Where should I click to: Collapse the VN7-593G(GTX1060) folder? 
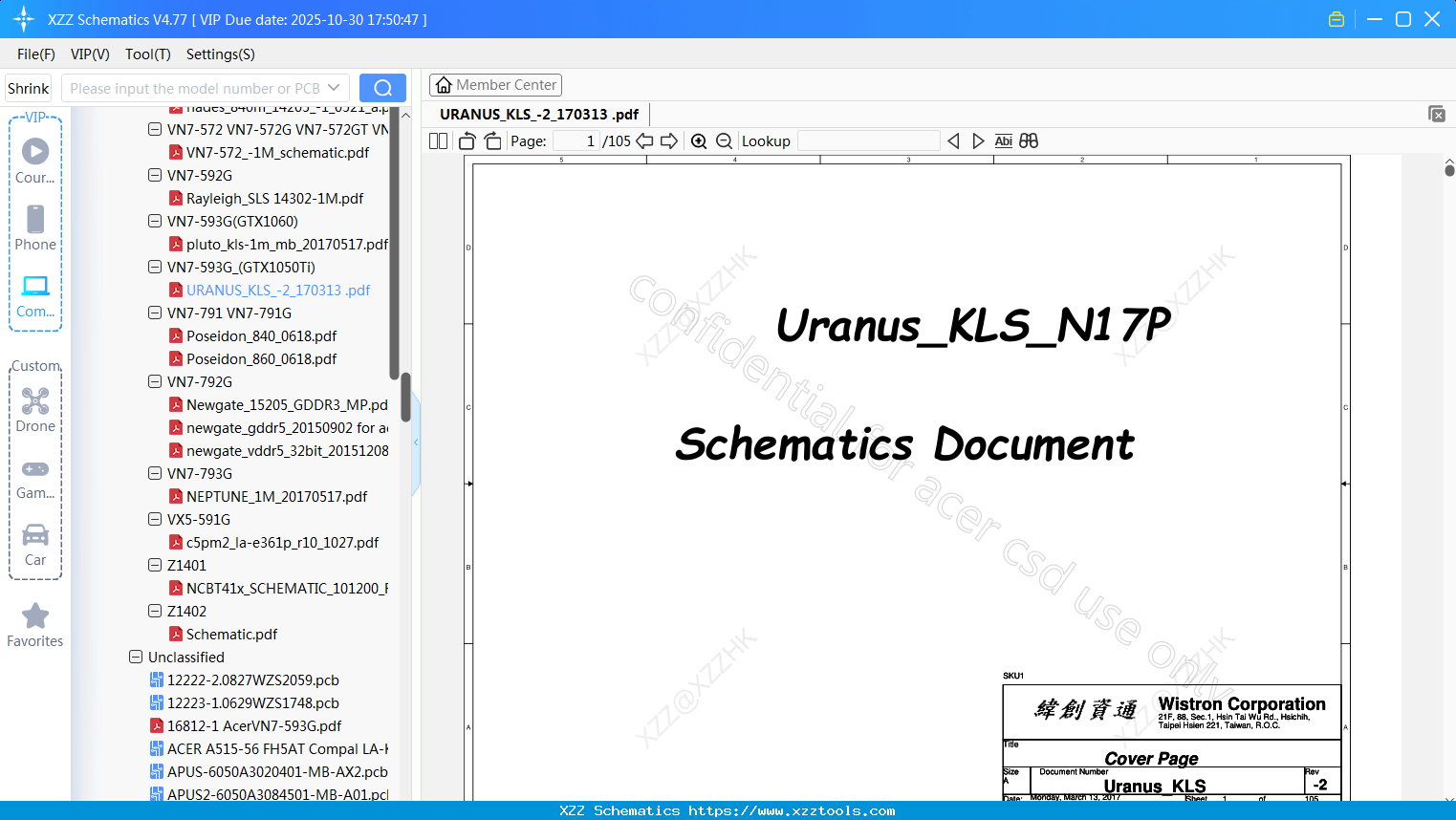[x=155, y=221]
